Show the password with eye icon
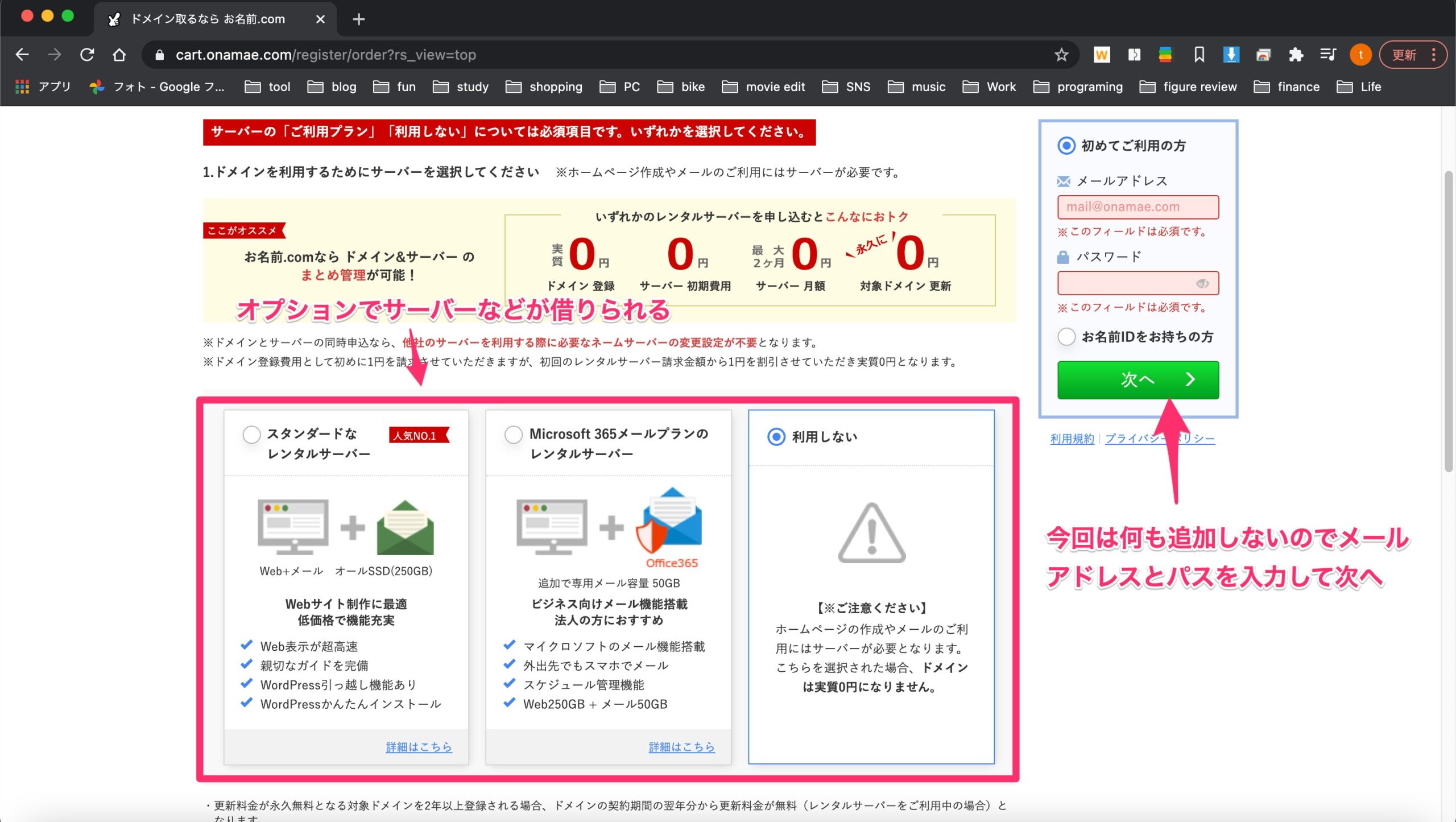The image size is (1456, 822). 1202,283
